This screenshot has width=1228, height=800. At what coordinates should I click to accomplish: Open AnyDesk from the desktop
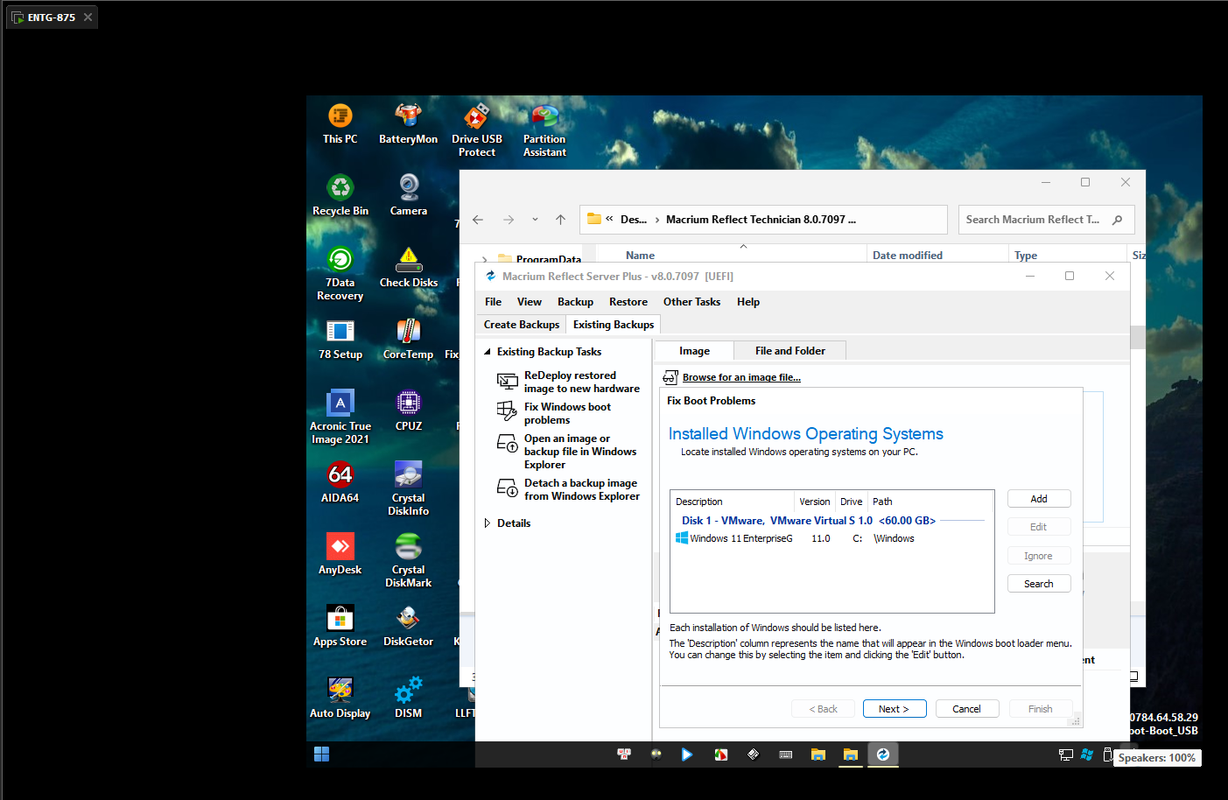tap(340, 554)
